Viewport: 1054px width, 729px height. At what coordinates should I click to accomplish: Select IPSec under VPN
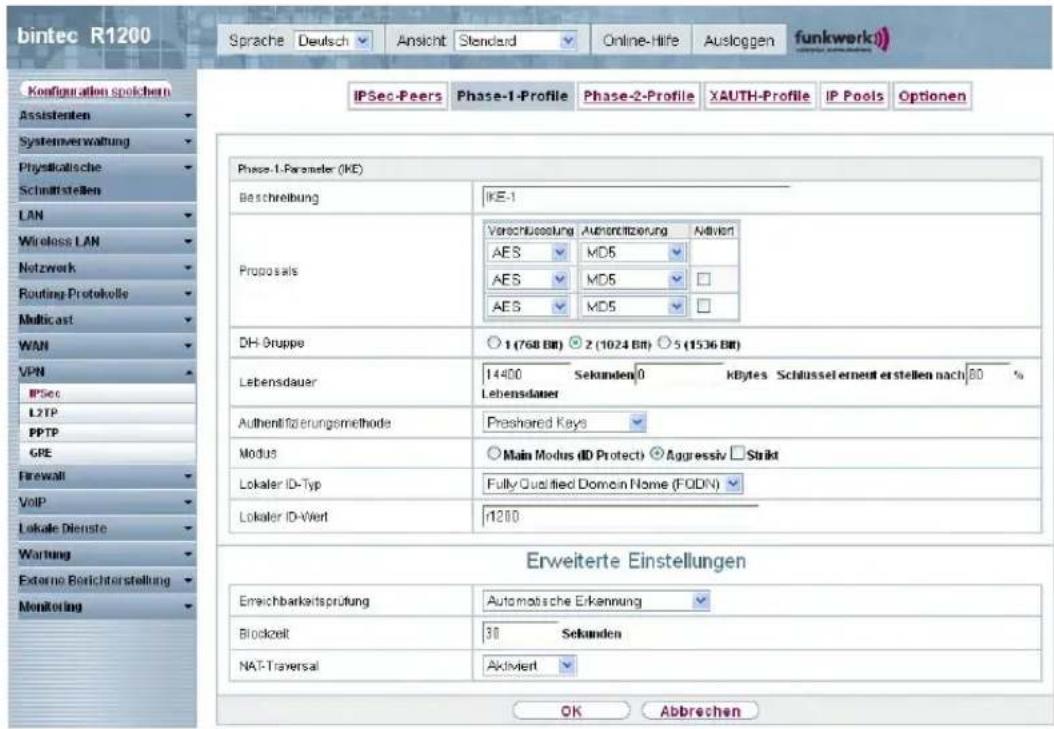[x=108, y=393]
